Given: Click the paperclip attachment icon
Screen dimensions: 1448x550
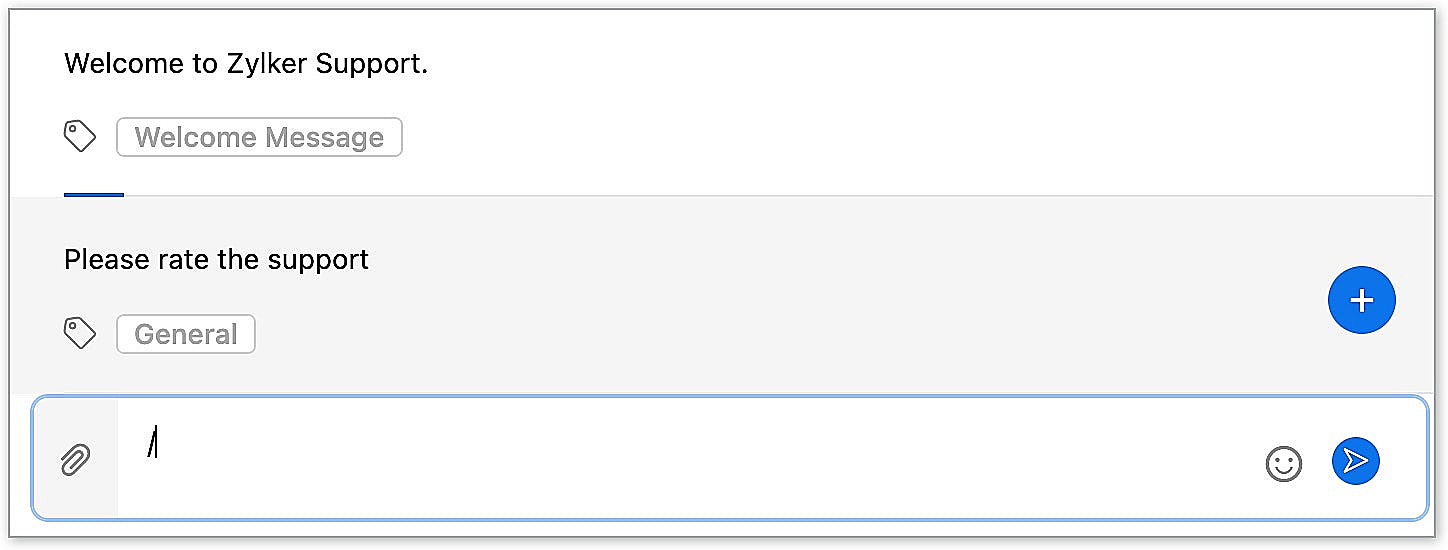Looking at the screenshot, I should (76, 460).
